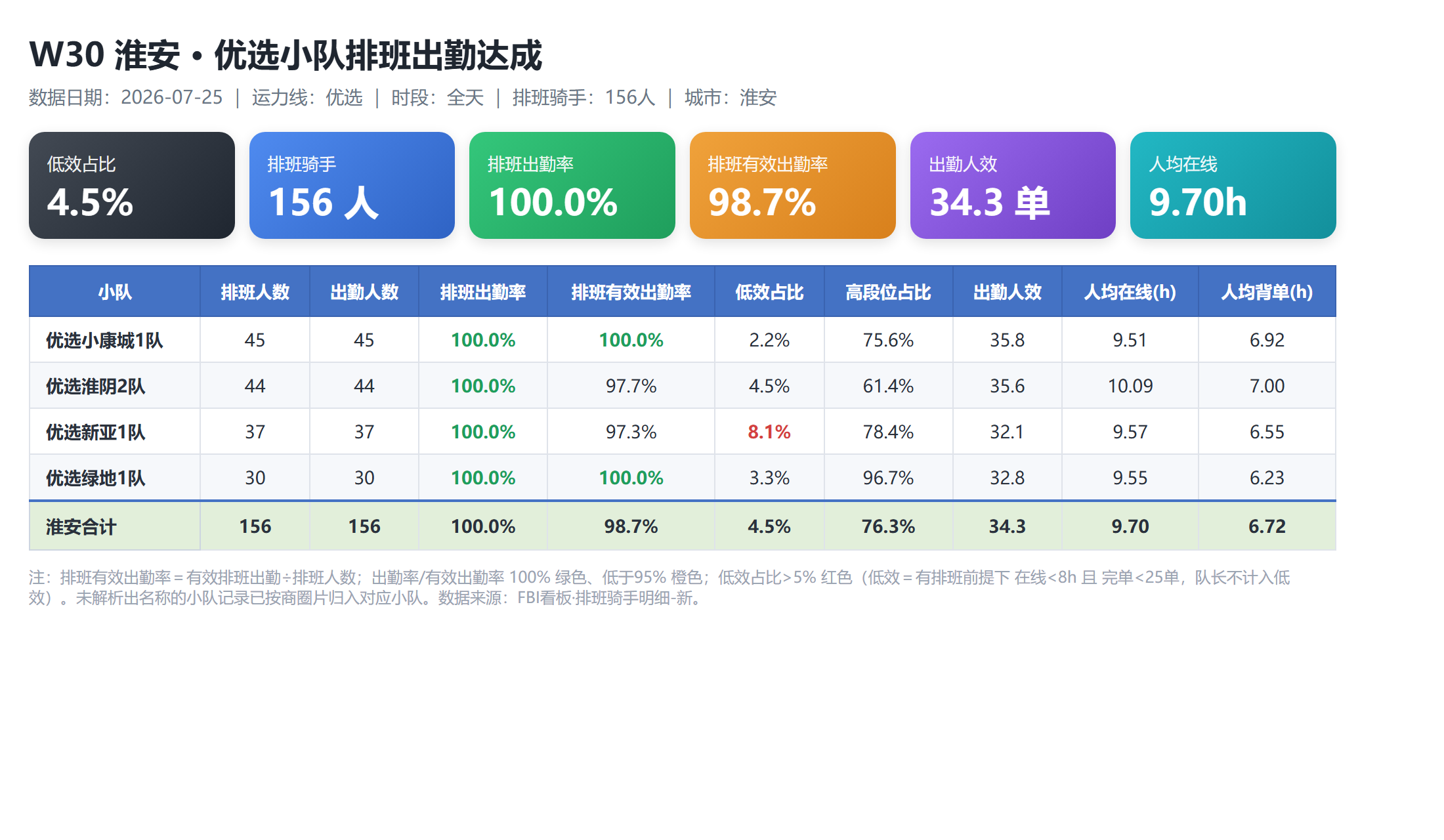The image size is (1444, 840).
Task: Select the purple 出勤人效 34.3 单 card
Action: click(x=1013, y=185)
